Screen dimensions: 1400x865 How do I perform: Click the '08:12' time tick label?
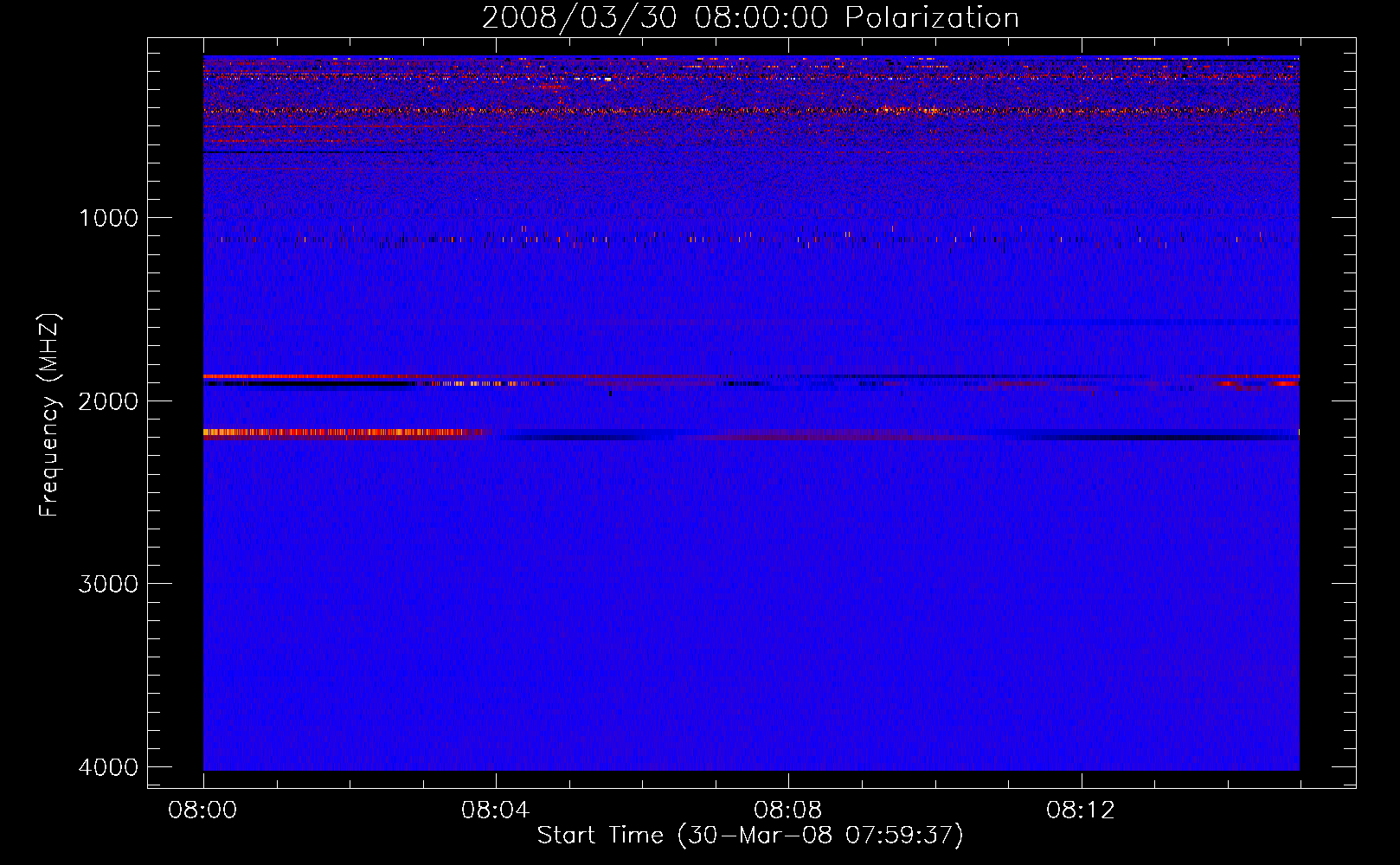click(x=1081, y=811)
